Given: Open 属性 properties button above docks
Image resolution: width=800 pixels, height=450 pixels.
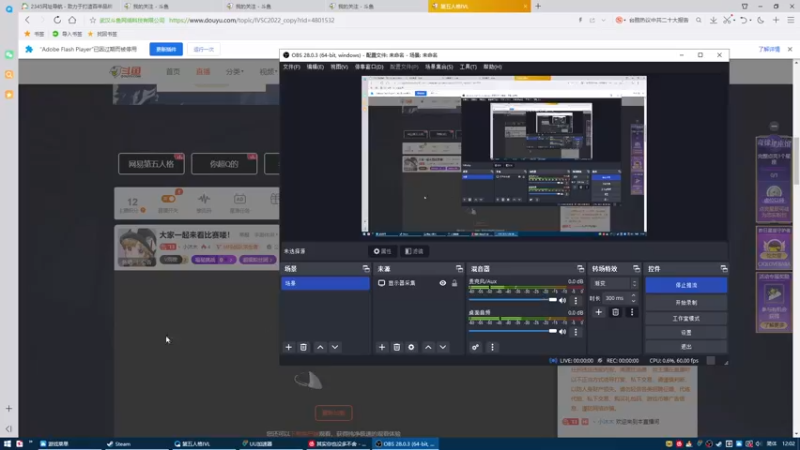Looking at the screenshot, I should pyautogui.click(x=382, y=251).
